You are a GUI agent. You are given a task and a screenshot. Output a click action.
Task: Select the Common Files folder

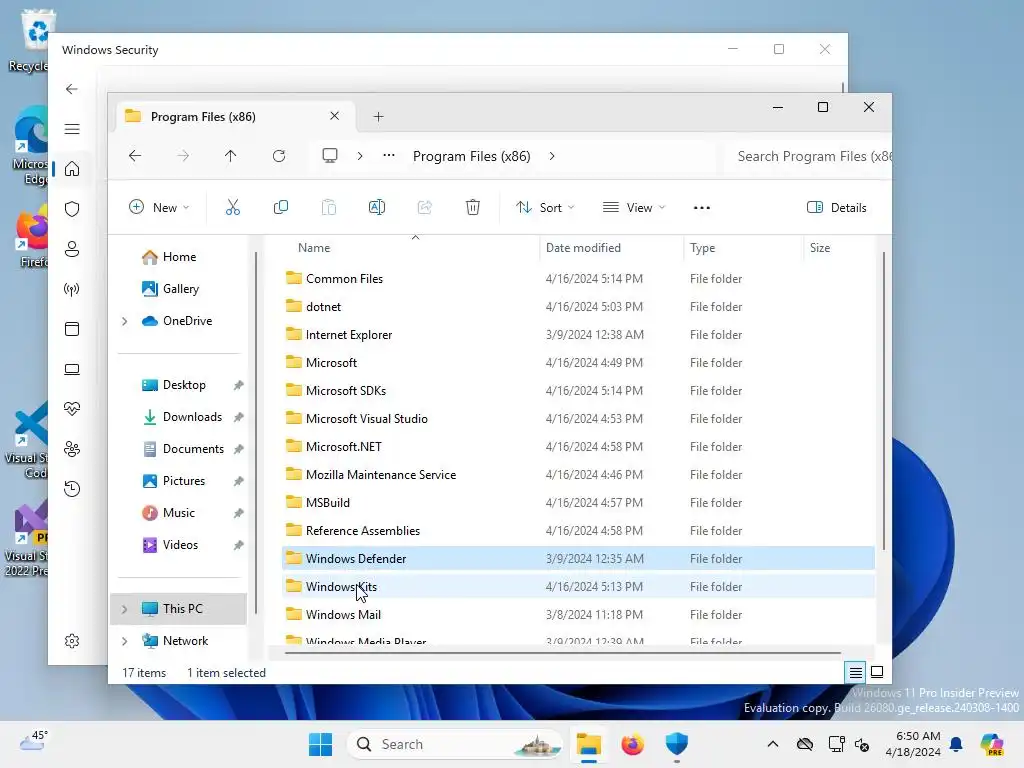tap(578, 279)
